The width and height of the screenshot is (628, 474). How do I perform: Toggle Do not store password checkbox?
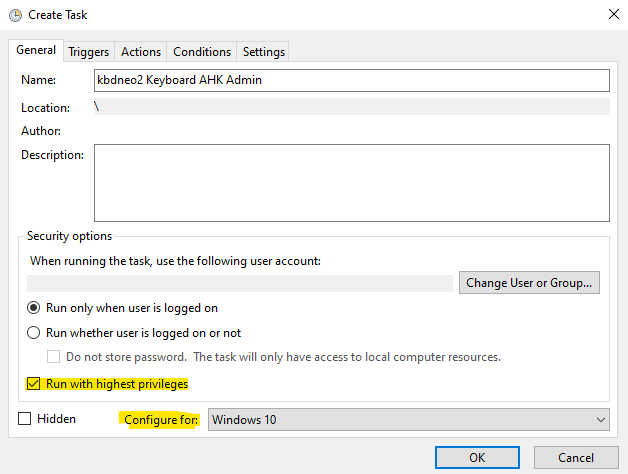pos(53,357)
